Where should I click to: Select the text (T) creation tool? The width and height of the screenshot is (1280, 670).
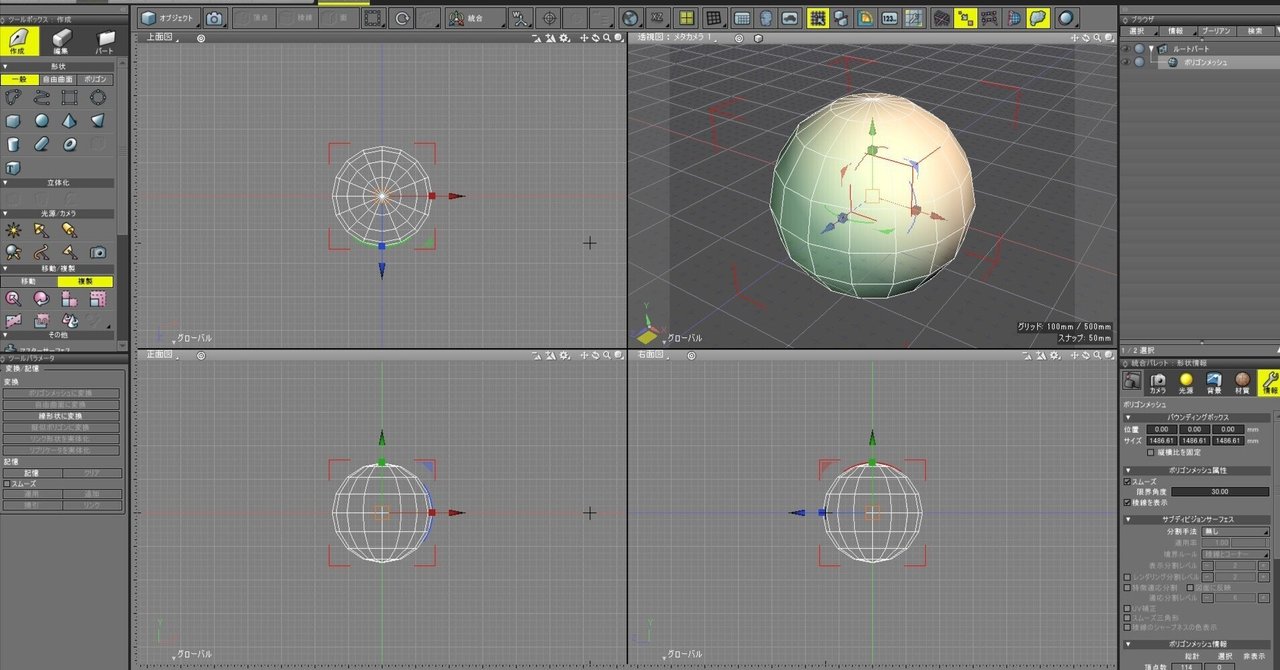click(12, 167)
